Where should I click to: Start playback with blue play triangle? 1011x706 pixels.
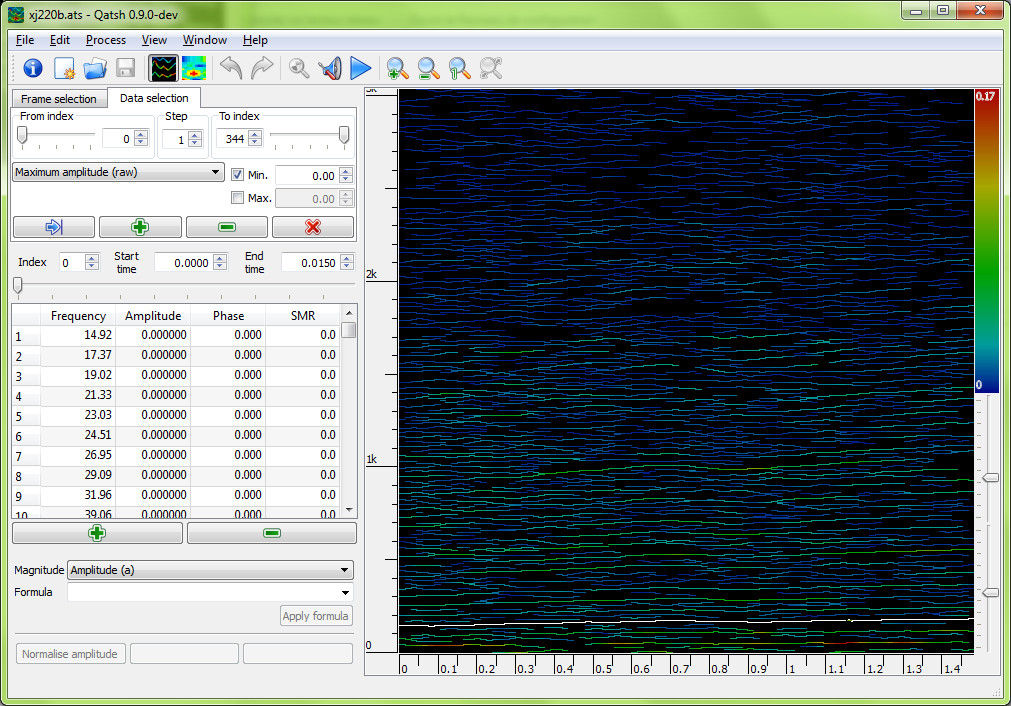pyautogui.click(x=360, y=68)
